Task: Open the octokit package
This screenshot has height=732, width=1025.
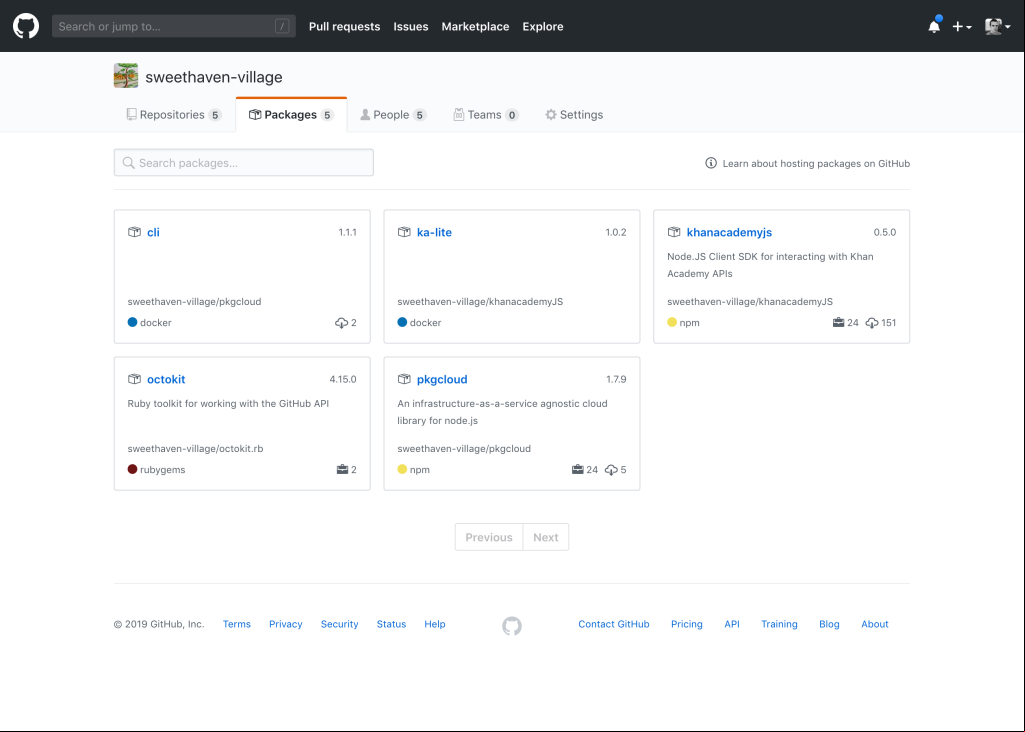Action: coord(166,379)
